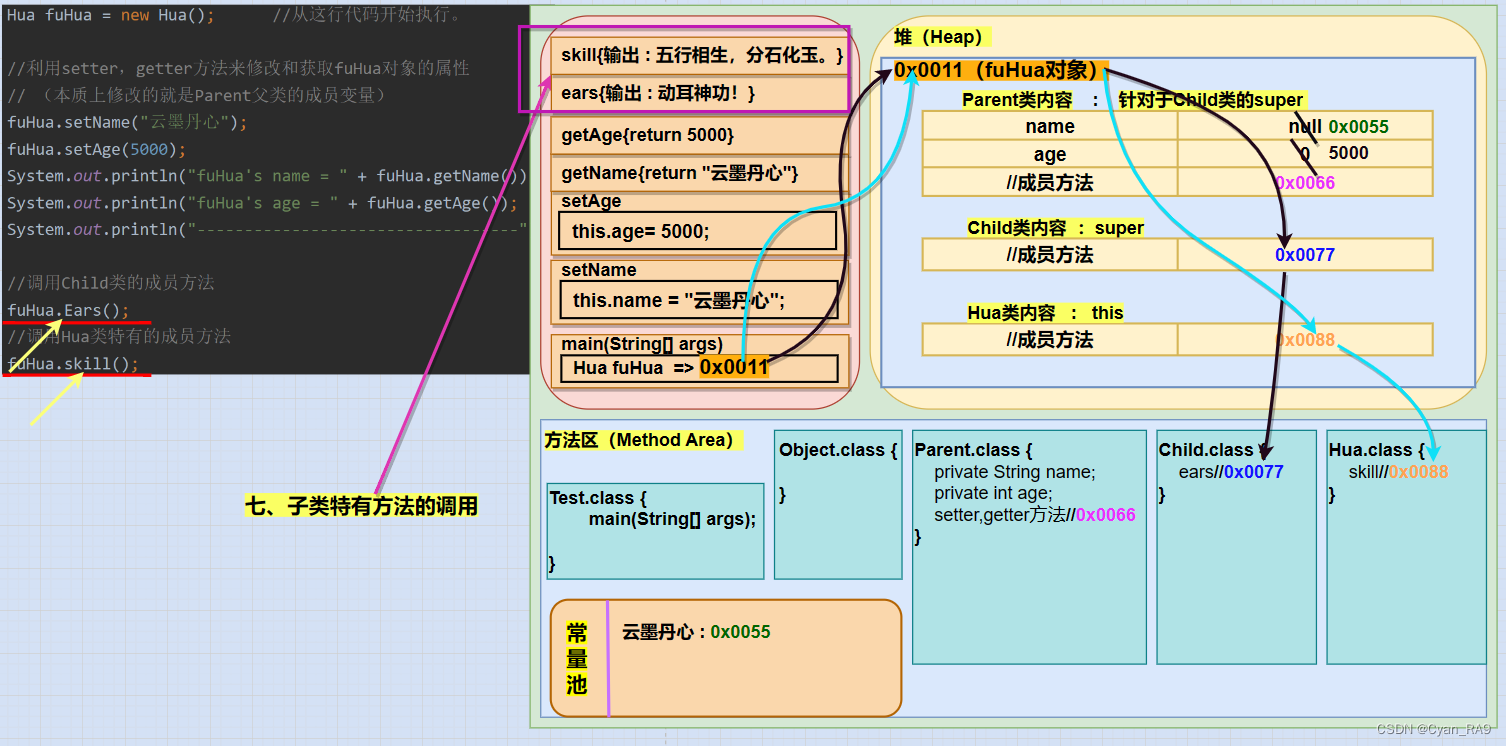The height and width of the screenshot is (746, 1506).
Task: Click the println line with fuHua.getName()
Action: [x=266, y=176]
